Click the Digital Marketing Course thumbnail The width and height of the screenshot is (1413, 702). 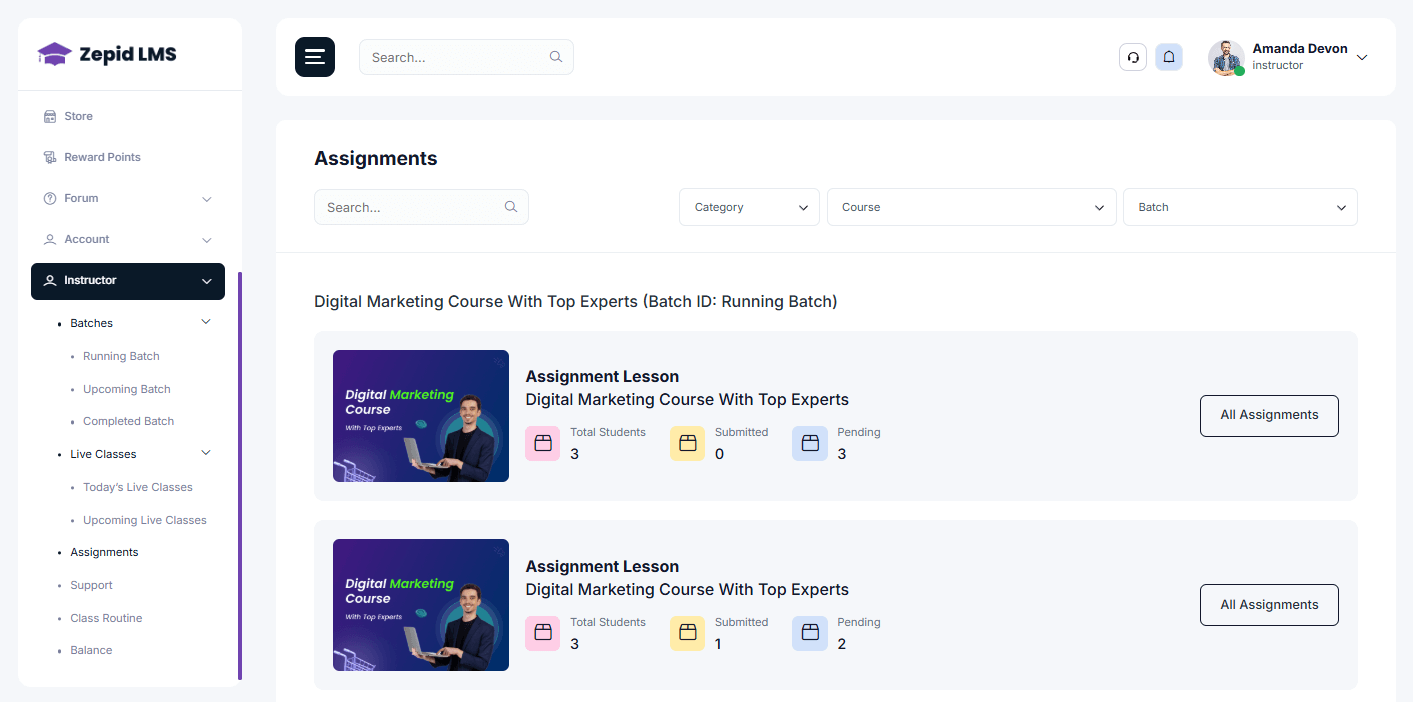pos(420,416)
